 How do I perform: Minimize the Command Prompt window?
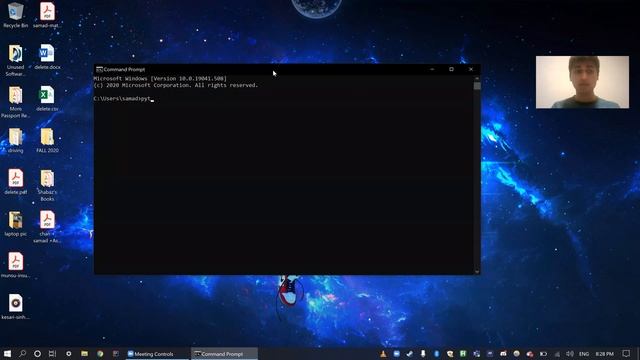(x=432, y=69)
